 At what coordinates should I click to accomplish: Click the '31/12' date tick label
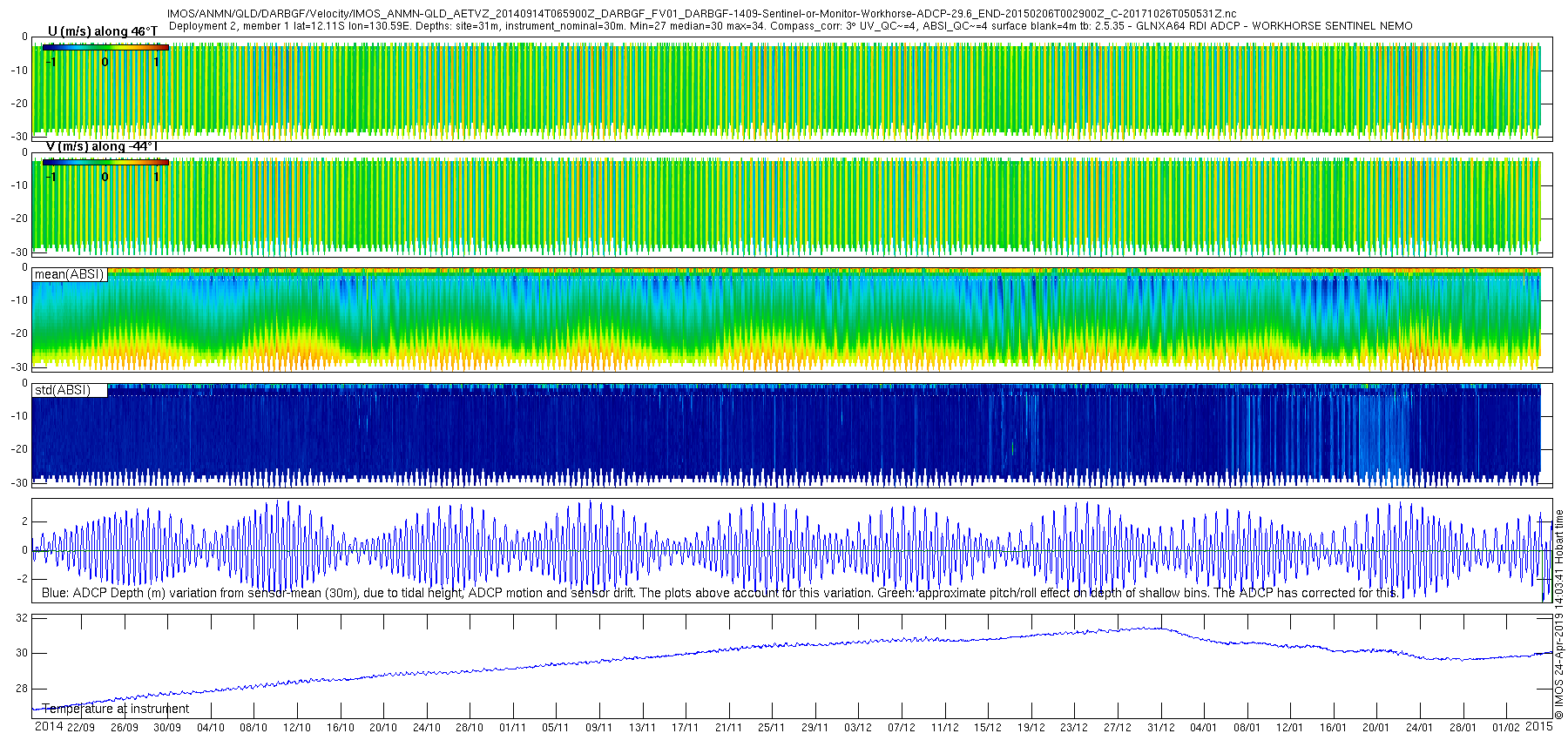1161,728
